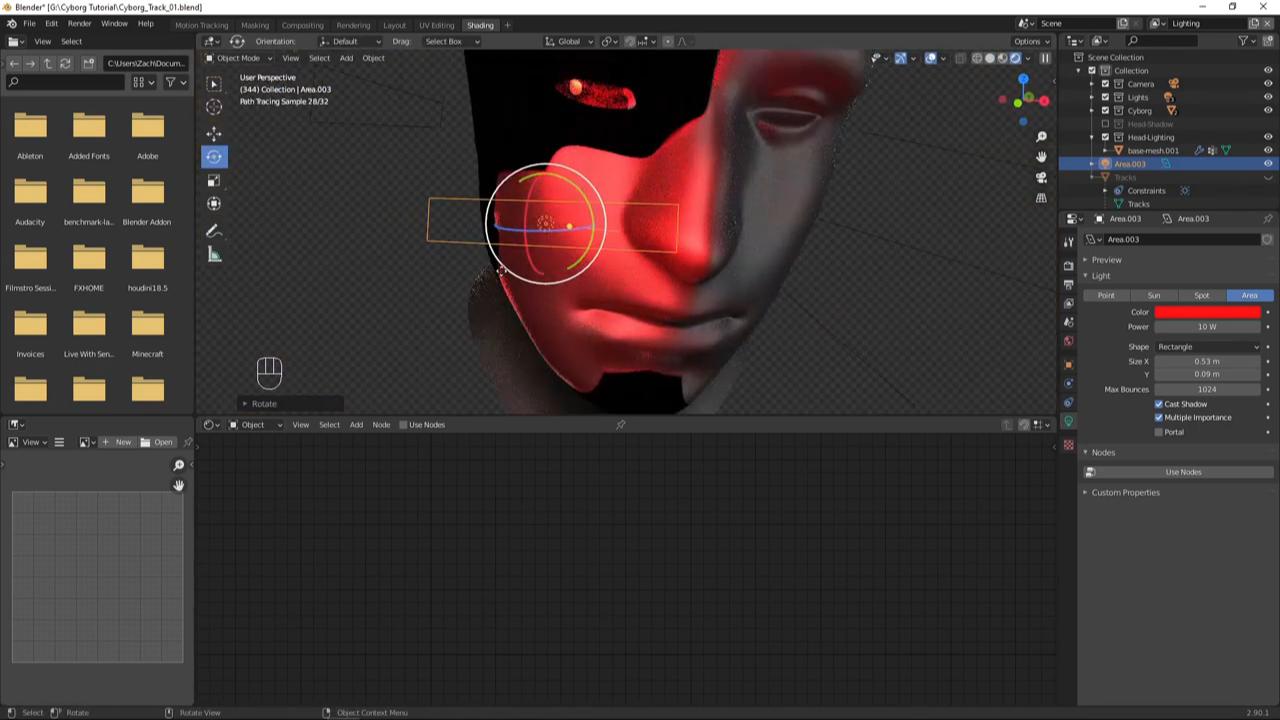Collapse the Nodes panel

pyautogui.click(x=1102, y=452)
